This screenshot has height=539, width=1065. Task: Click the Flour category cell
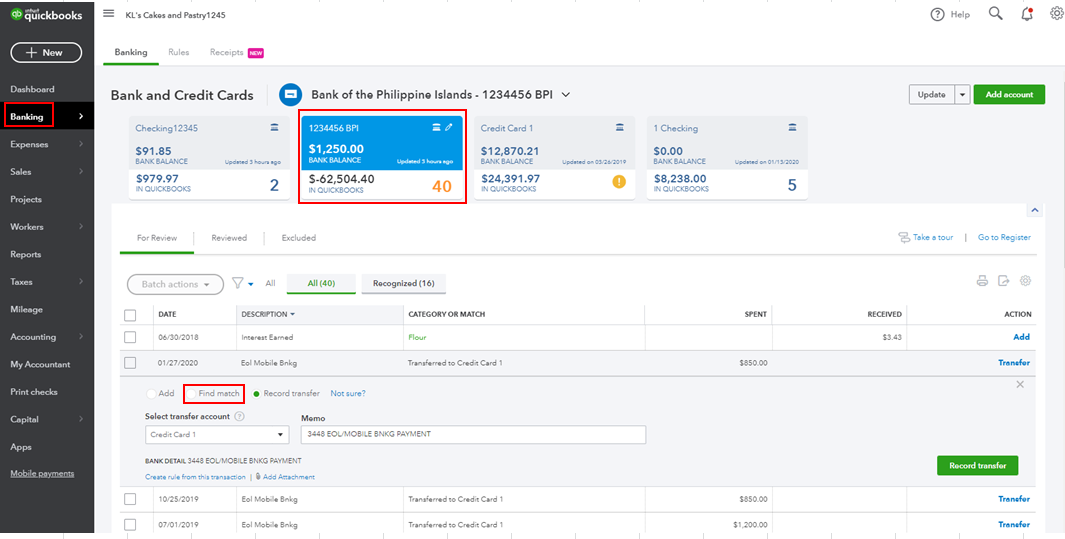[417, 337]
